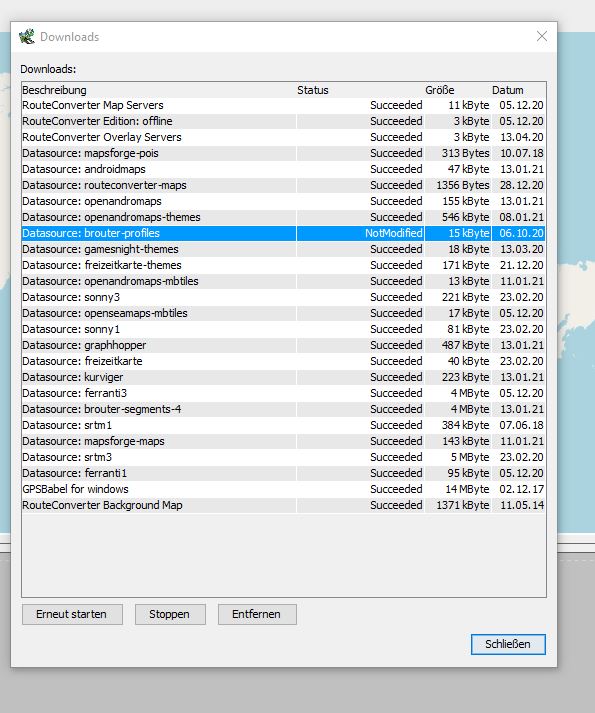Click the date 28.12.20 cell

[x=518, y=185]
